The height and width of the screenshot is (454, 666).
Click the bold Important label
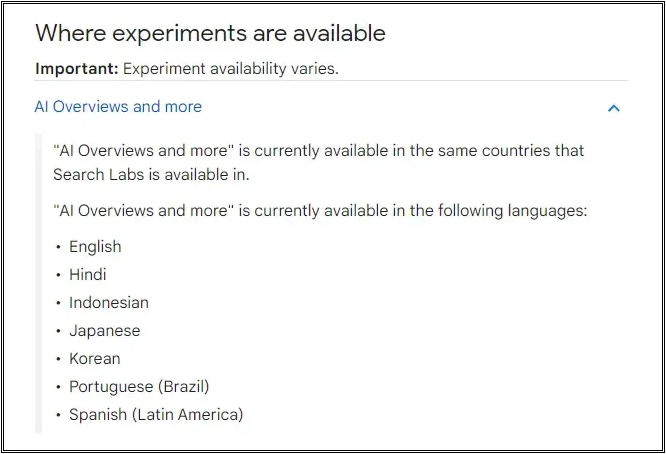tap(77, 68)
